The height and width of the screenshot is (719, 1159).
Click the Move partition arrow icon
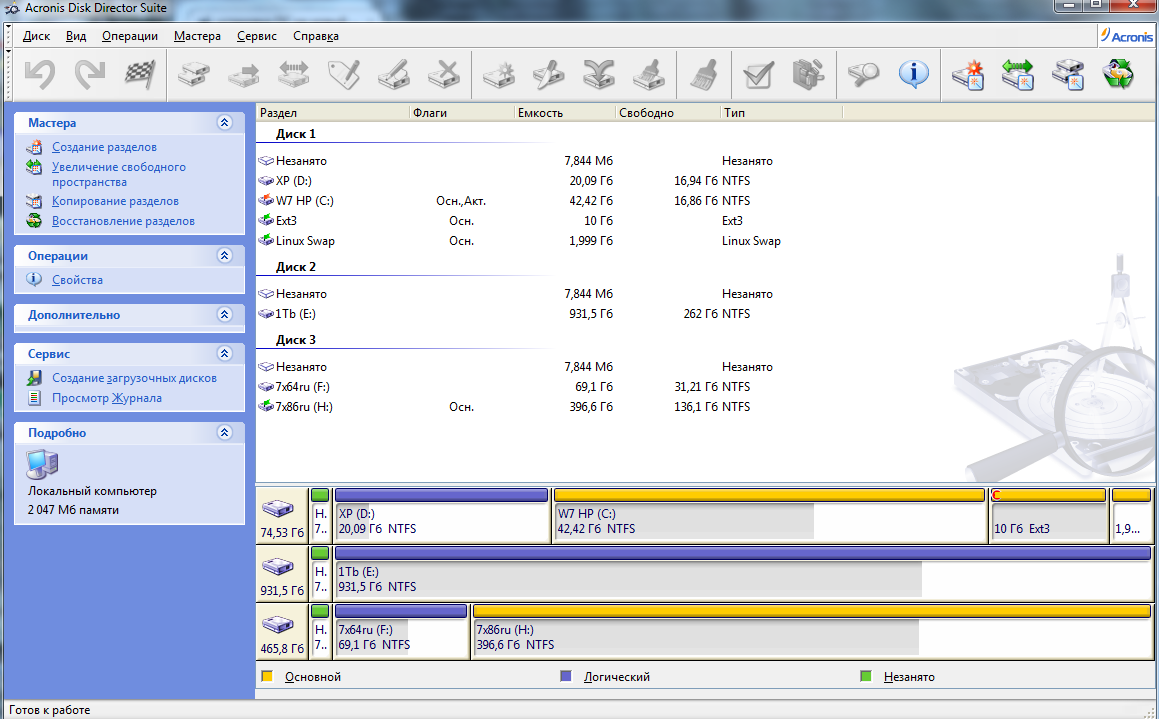point(243,74)
